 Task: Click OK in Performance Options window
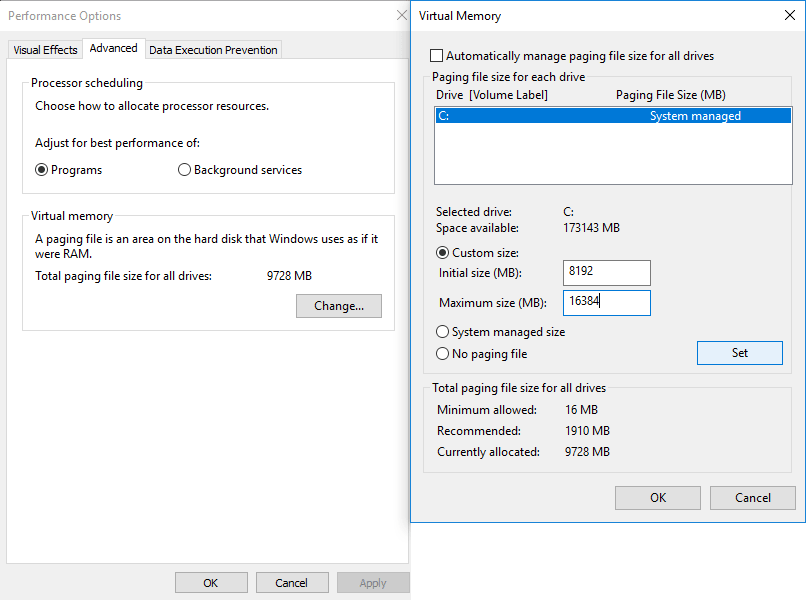tap(210, 583)
